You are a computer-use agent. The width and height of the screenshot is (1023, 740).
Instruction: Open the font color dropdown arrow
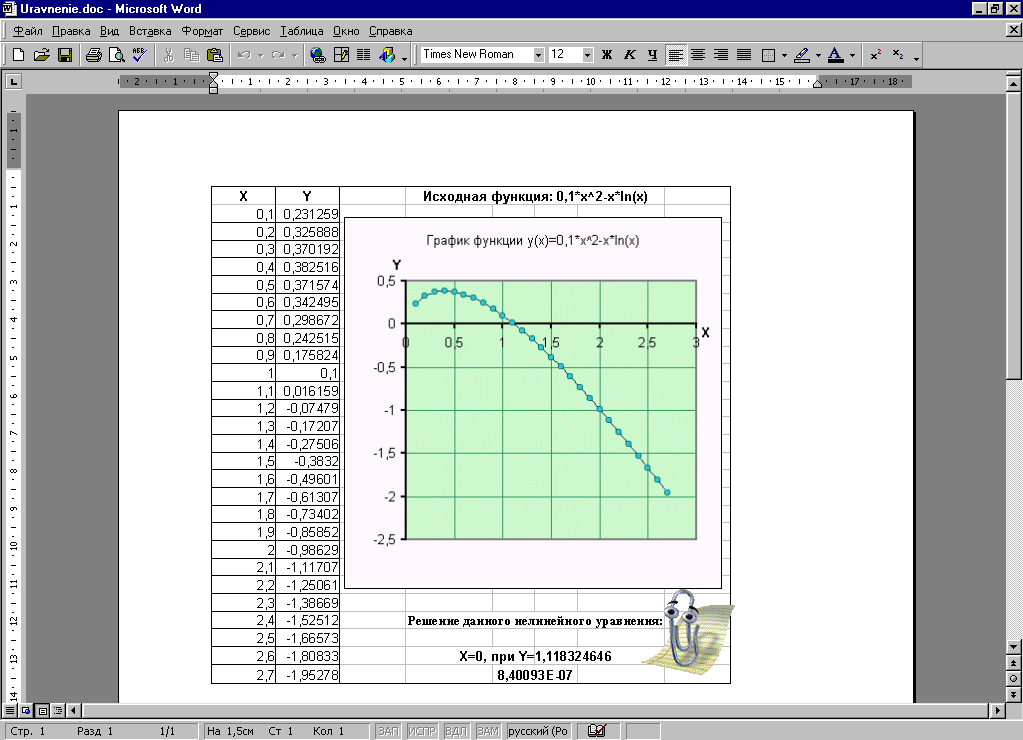(852, 55)
